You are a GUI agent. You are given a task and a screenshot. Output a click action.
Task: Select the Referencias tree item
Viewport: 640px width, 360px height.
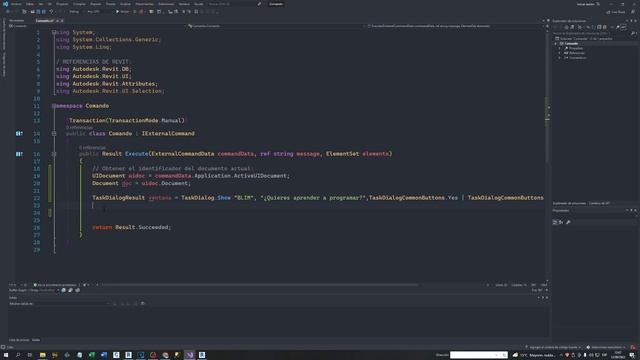(x=577, y=53)
